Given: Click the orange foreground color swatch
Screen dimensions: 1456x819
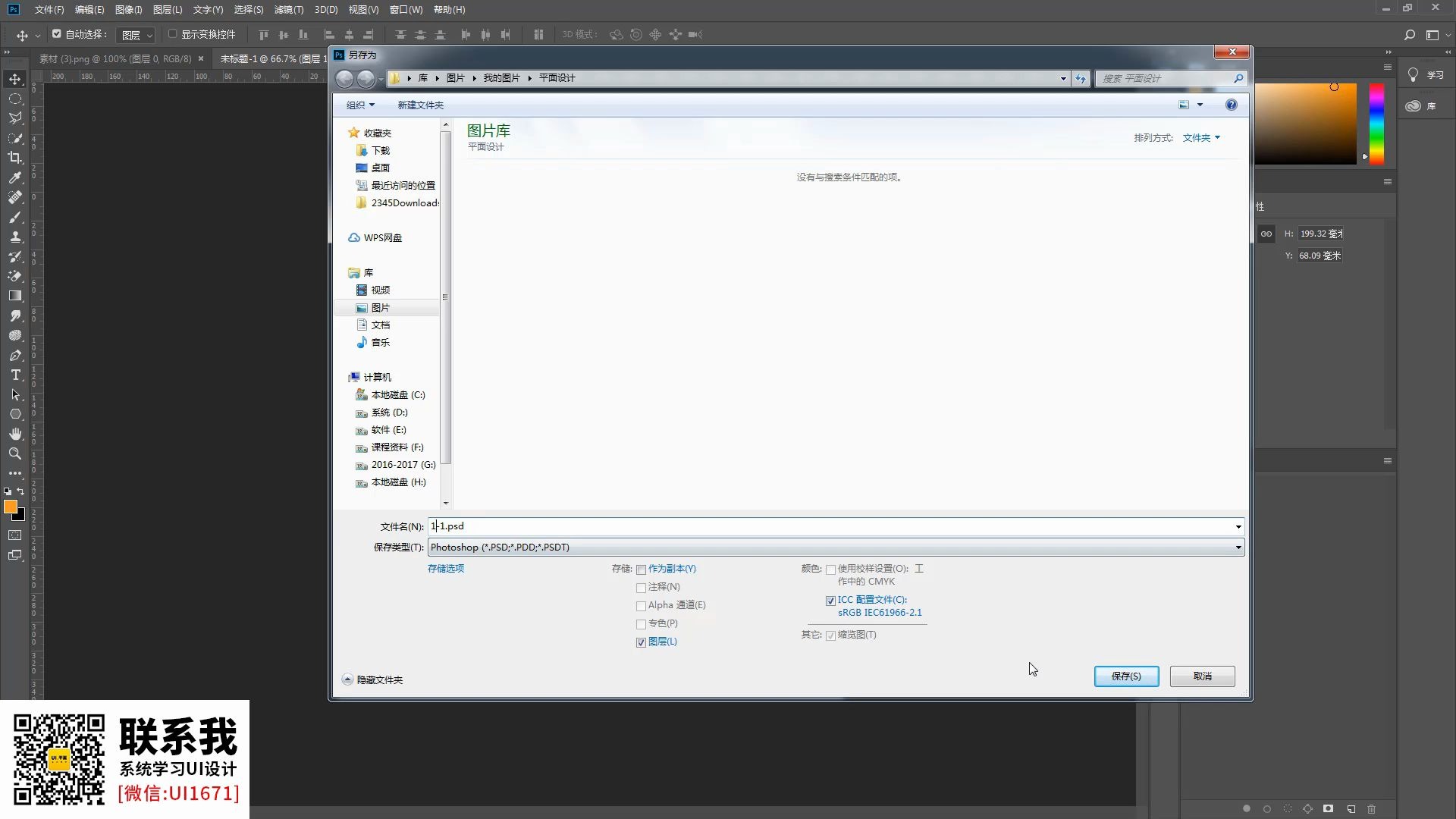Looking at the screenshot, I should point(10,507).
